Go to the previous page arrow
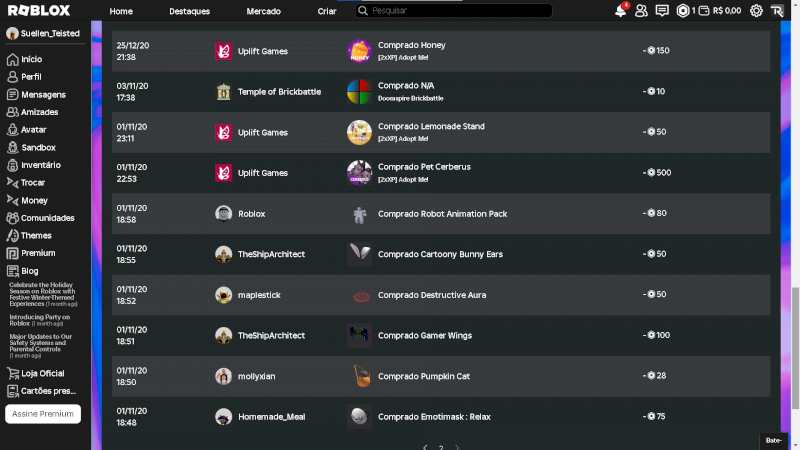This screenshot has height=450, width=800. tap(425, 447)
